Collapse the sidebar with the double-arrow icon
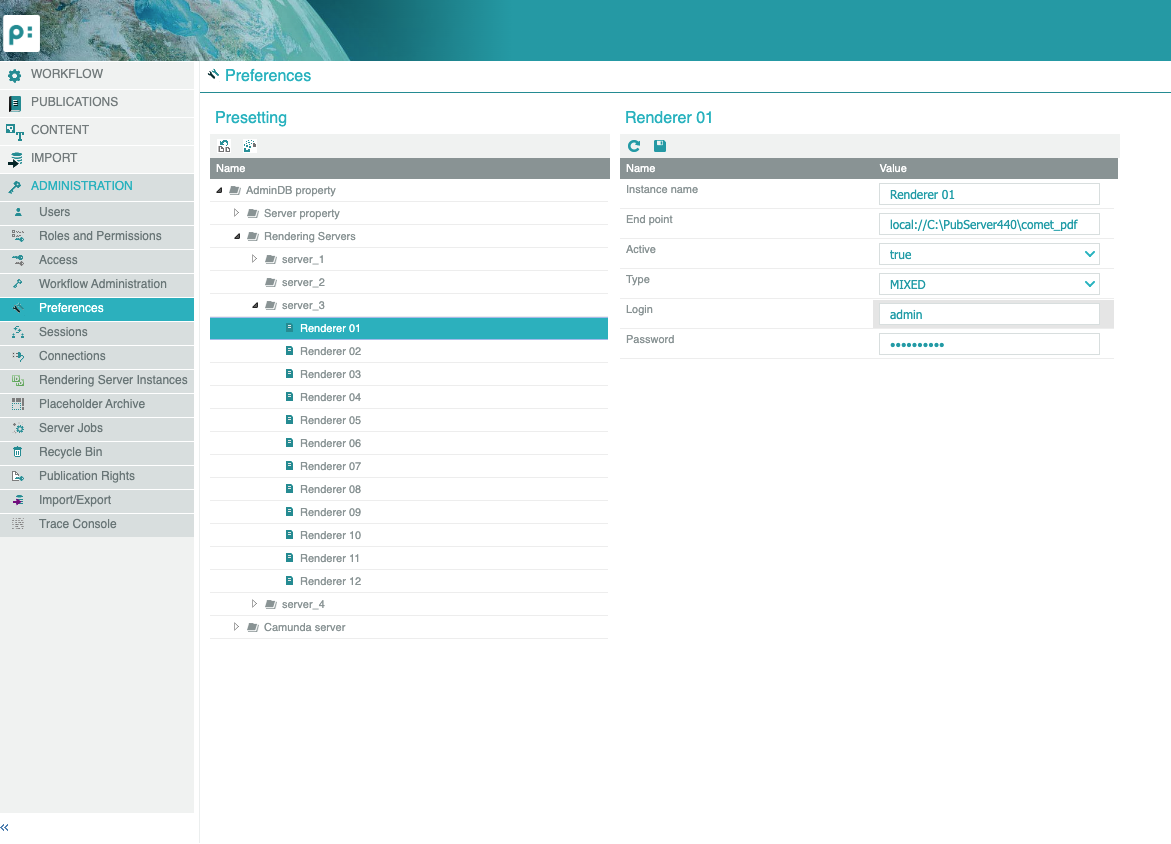The width and height of the screenshot is (1171, 844). [5, 828]
